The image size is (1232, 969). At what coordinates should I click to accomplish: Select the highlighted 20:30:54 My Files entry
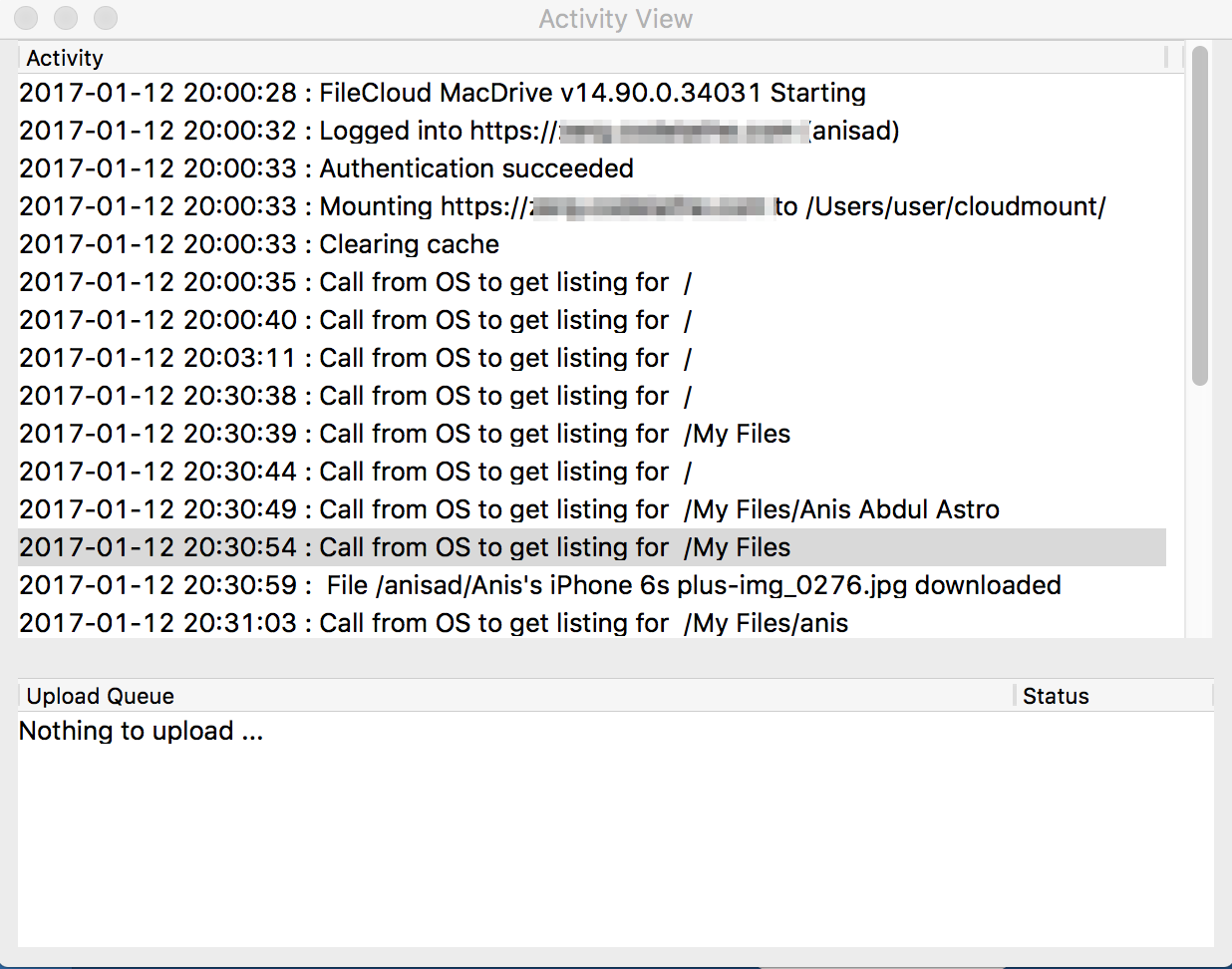405,547
